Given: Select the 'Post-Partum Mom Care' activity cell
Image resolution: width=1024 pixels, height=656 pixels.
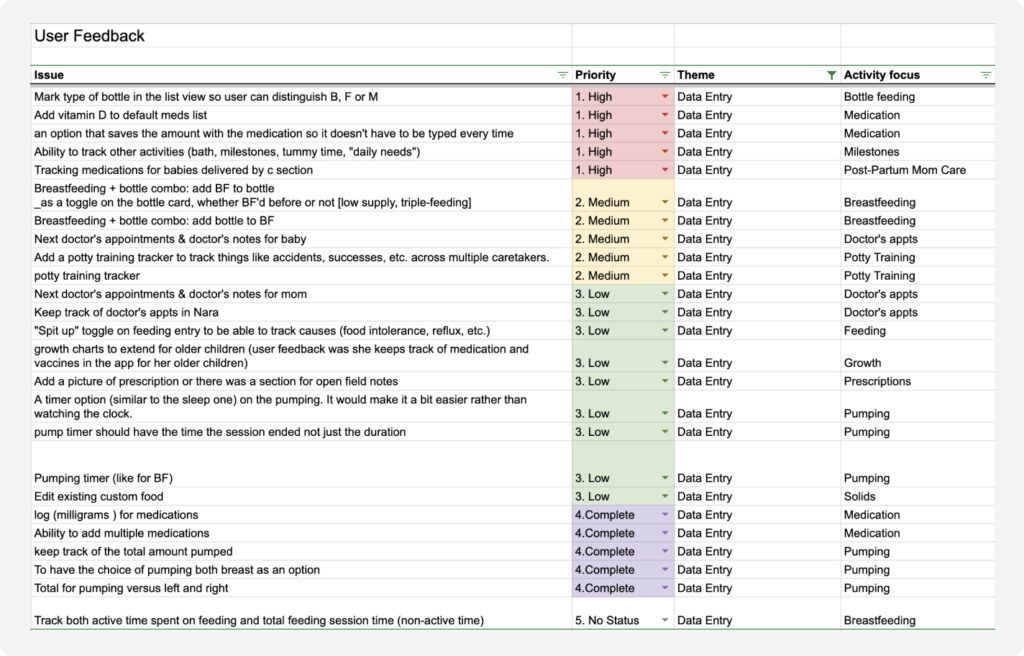Looking at the screenshot, I should click(x=918, y=170).
